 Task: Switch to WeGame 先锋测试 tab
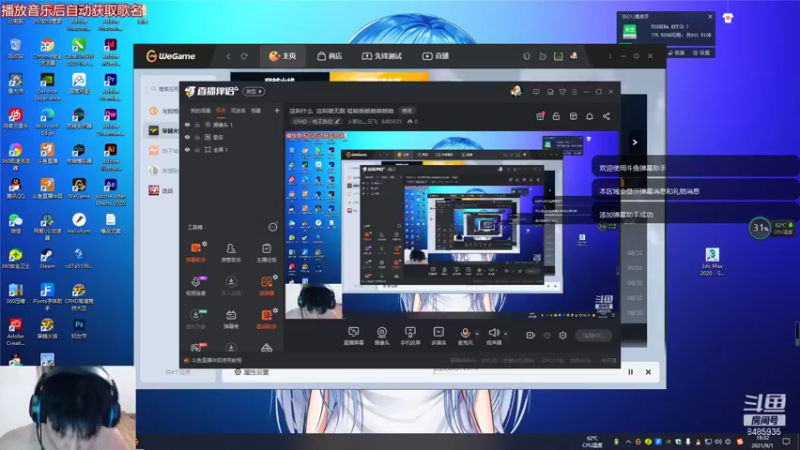point(382,56)
